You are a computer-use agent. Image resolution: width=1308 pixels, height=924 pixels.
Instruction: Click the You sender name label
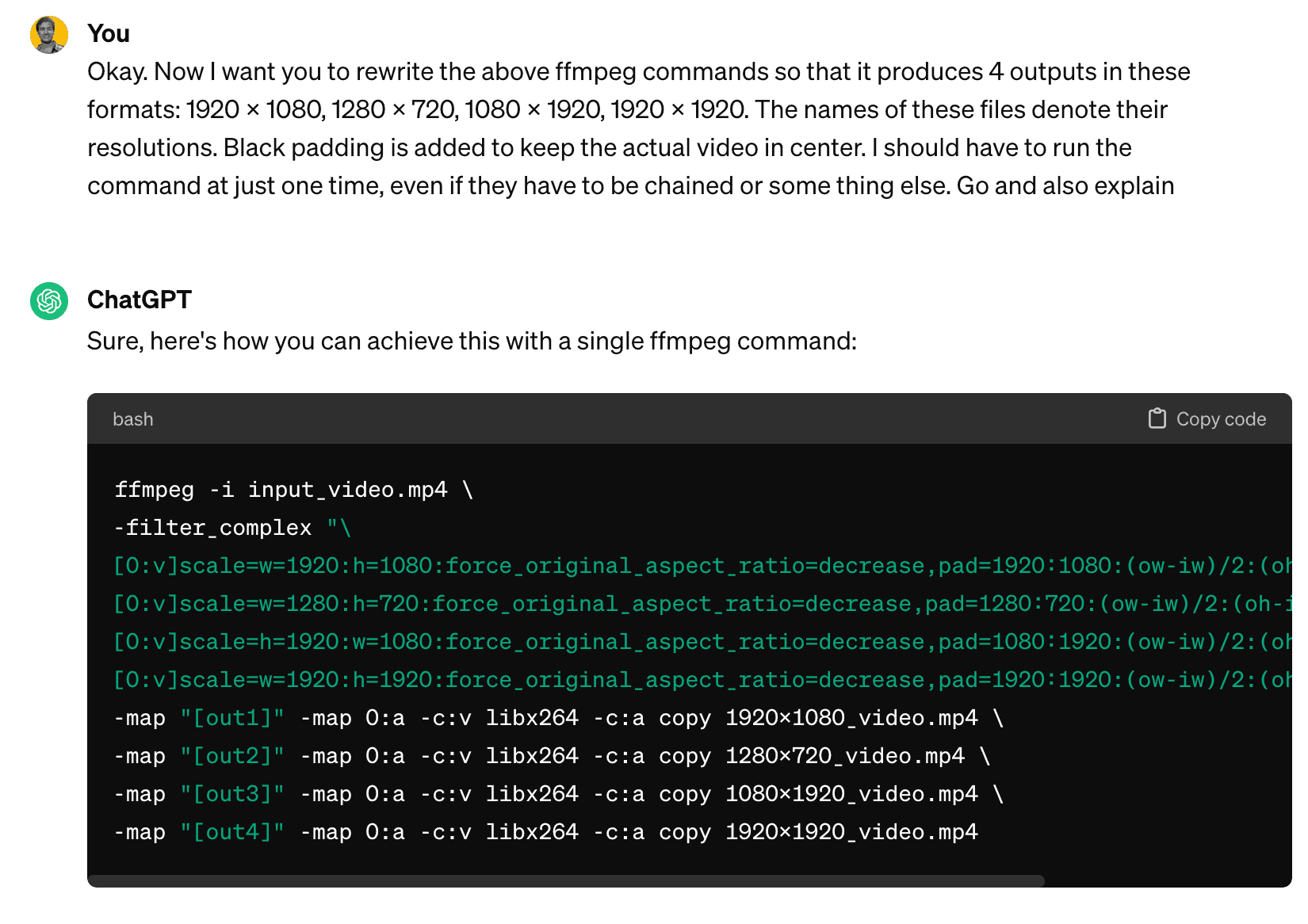(107, 33)
